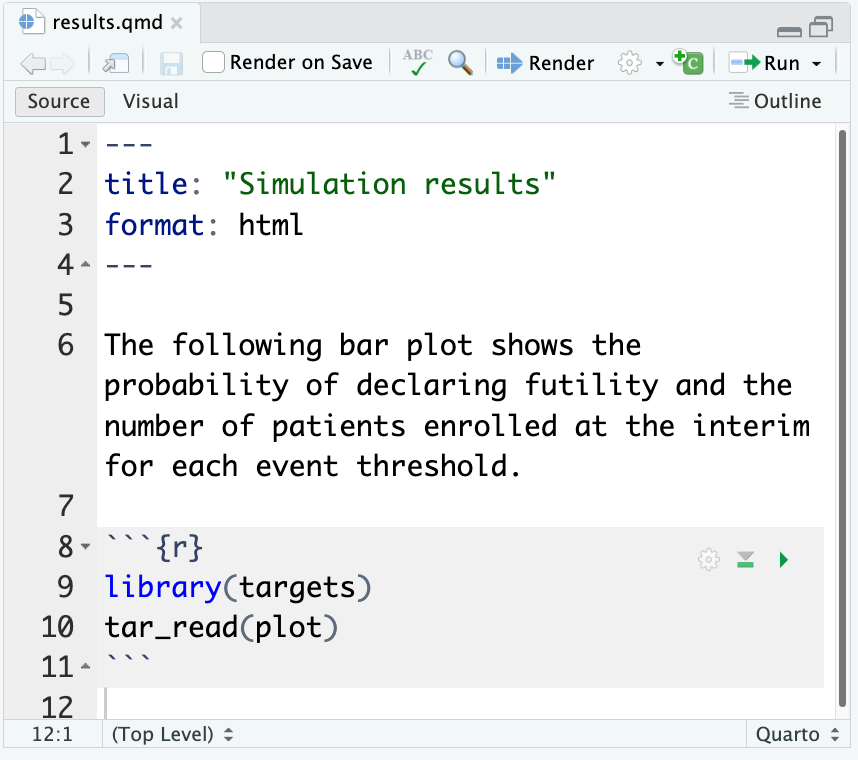Run spell check with the ABC icon
This screenshot has height=760, width=858.
(418, 62)
